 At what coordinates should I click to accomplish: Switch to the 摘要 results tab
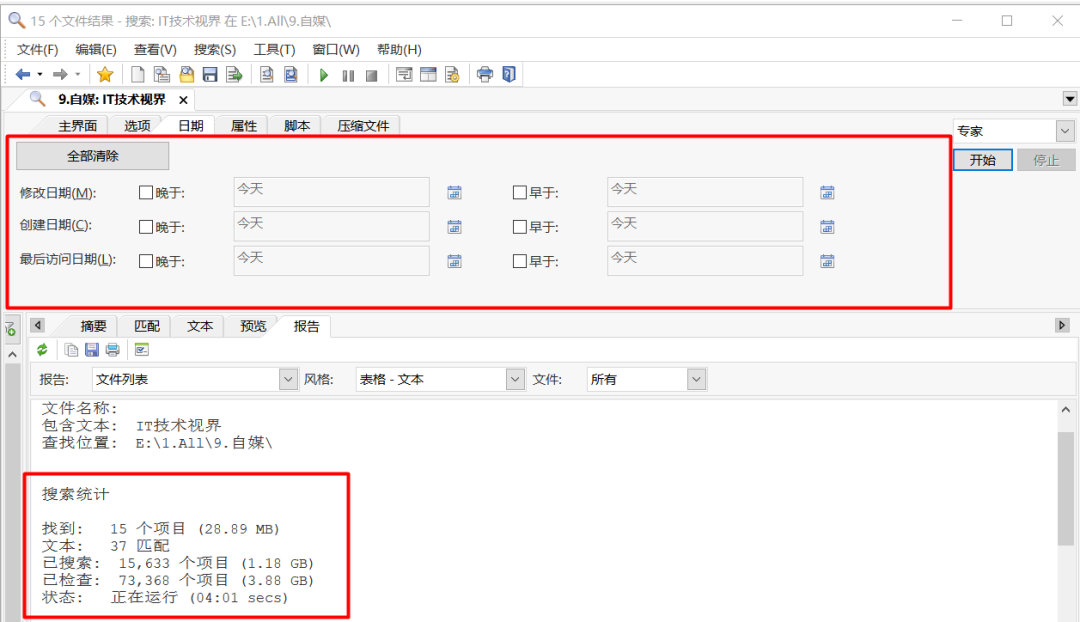pos(93,326)
